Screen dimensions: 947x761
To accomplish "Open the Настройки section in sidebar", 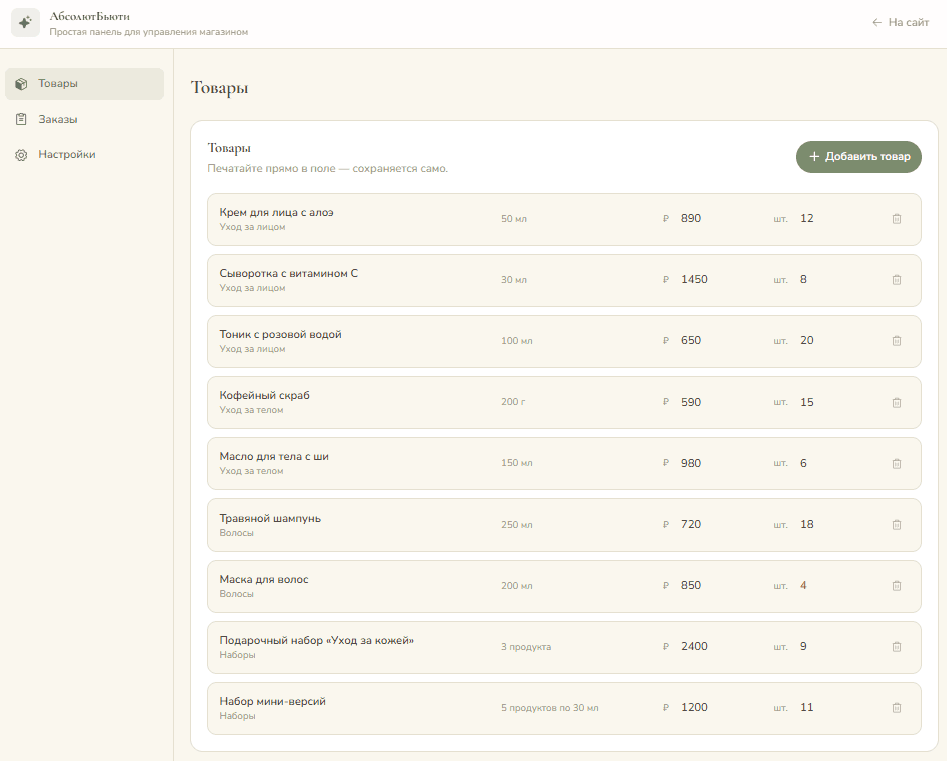I will click(85, 155).
